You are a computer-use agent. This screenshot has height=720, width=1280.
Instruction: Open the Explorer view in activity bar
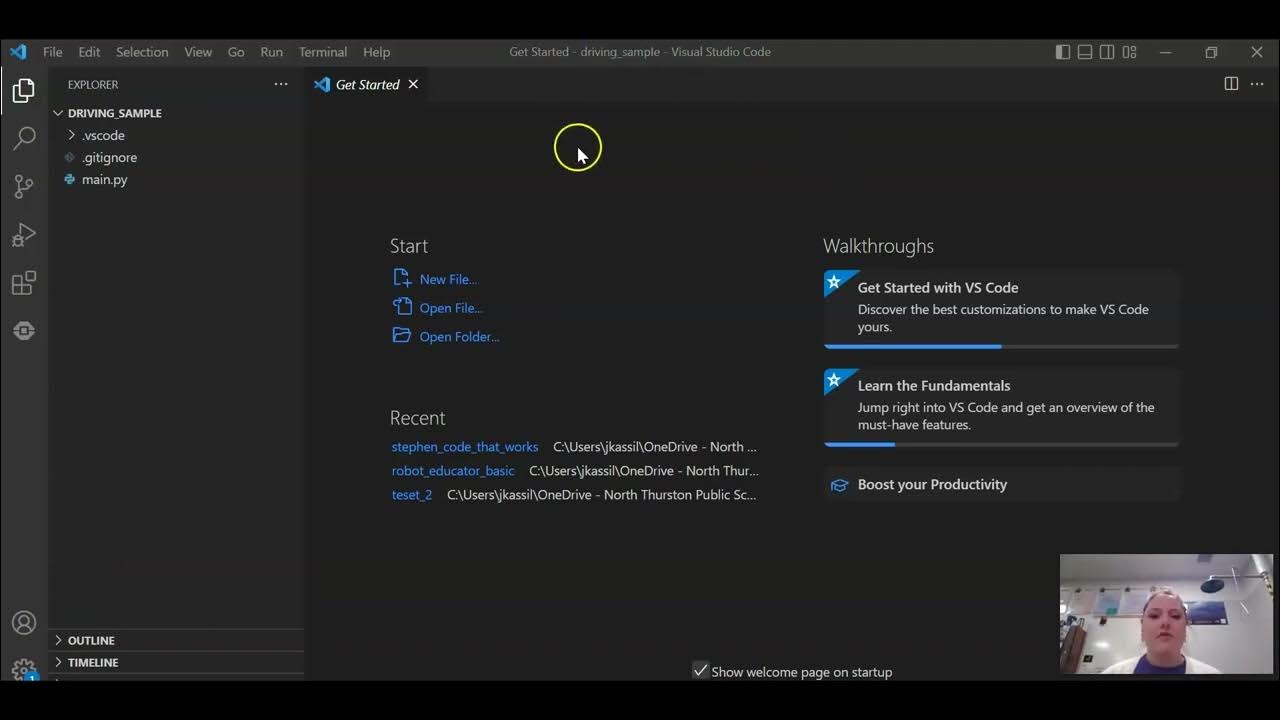tap(24, 91)
